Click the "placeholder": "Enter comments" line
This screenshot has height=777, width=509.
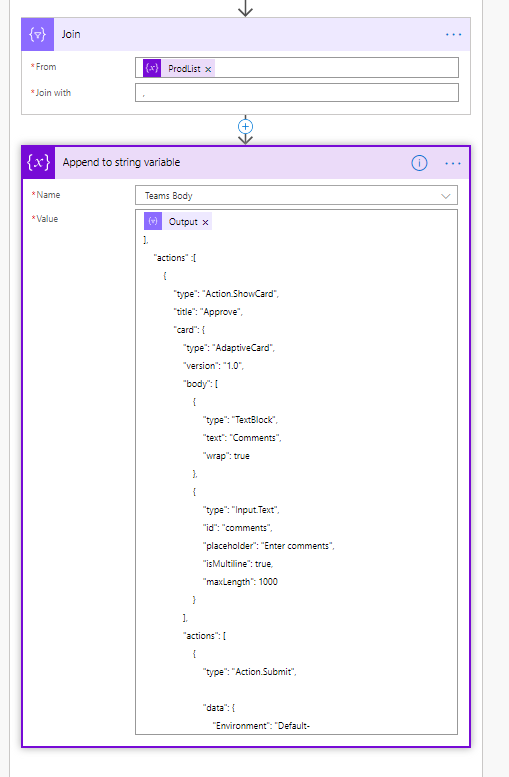pyautogui.click(x=269, y=546)
